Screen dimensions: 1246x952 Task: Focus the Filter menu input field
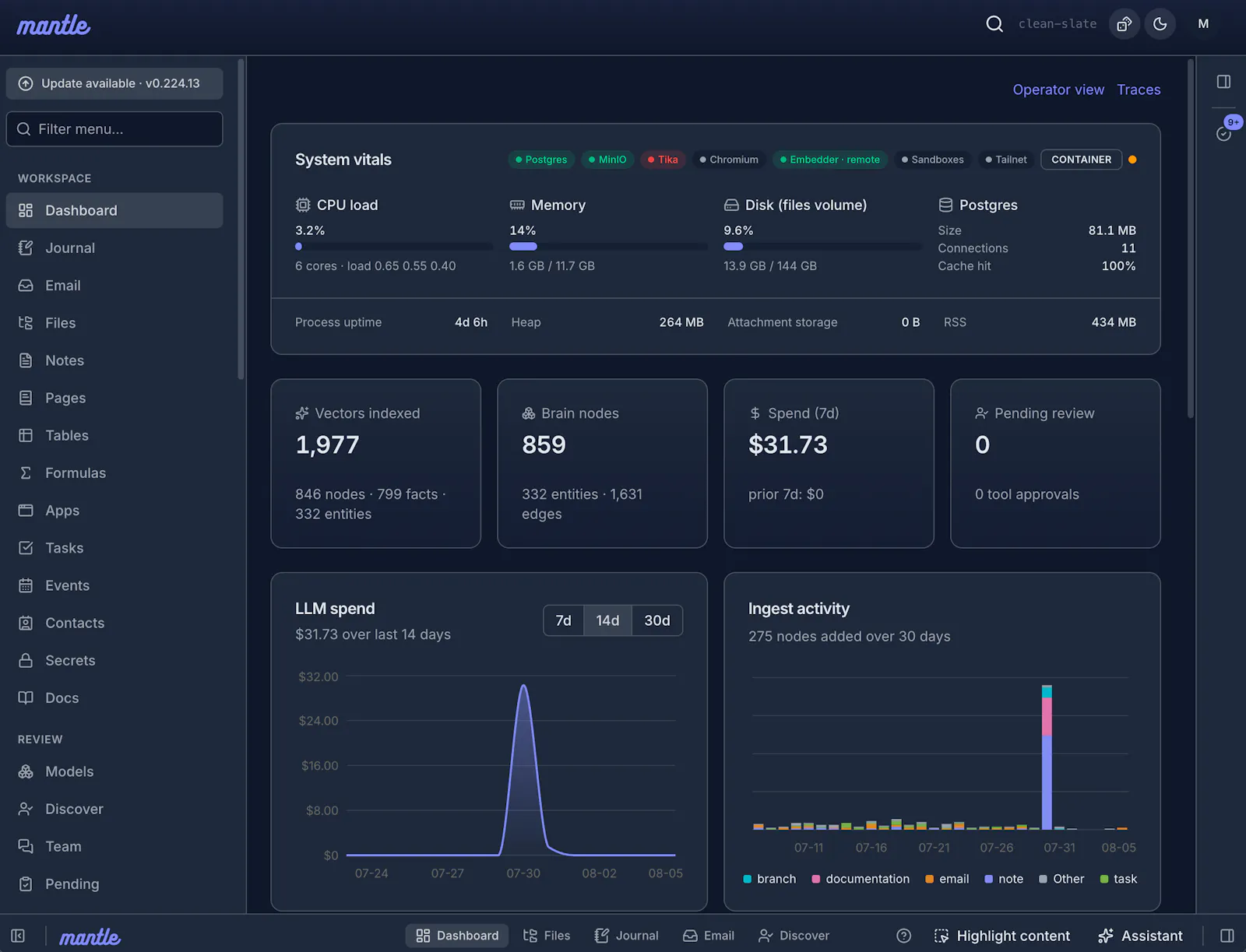point(114,129)
